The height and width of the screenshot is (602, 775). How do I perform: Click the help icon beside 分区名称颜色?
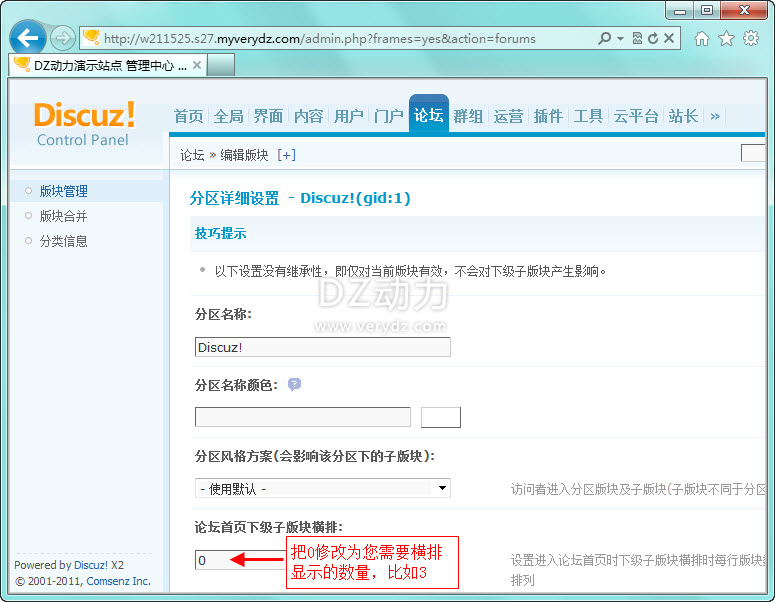click(x=294, y=384)
